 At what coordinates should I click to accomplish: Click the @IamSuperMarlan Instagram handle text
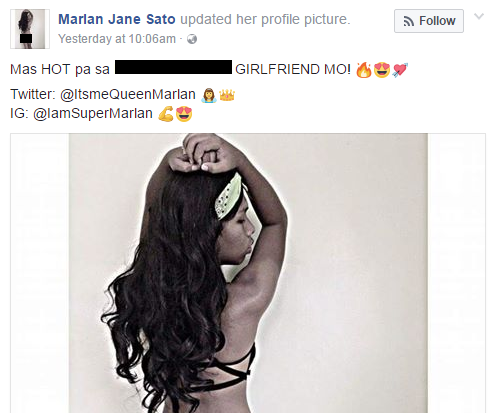click(x=93, y=114)
